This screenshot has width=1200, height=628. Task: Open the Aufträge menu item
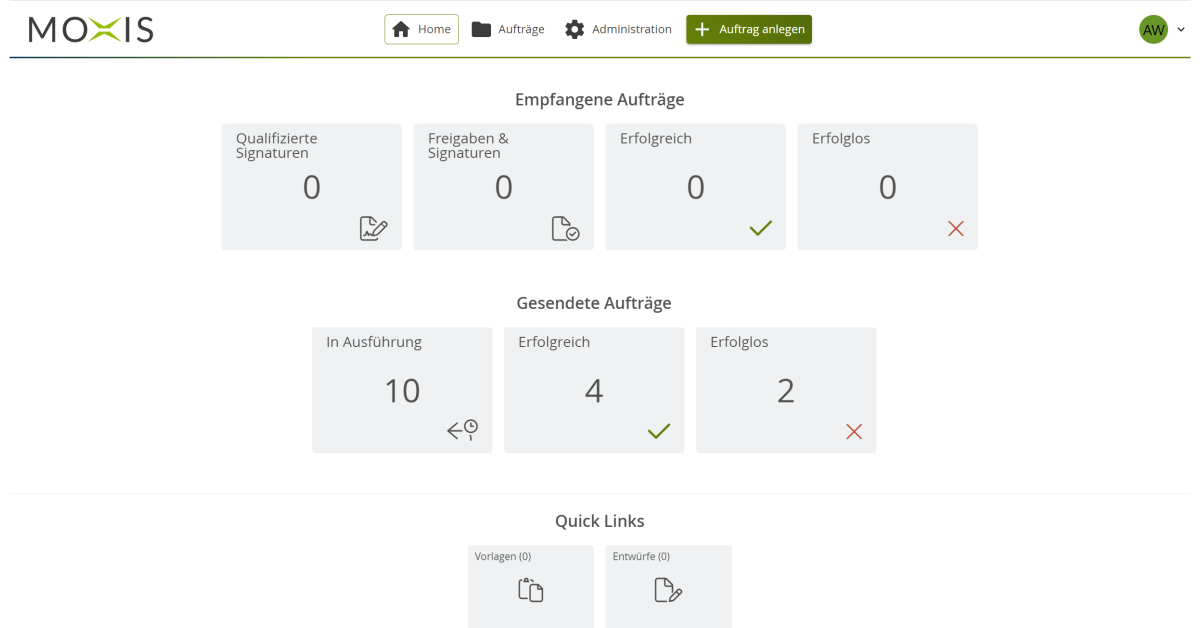(508, 29)
